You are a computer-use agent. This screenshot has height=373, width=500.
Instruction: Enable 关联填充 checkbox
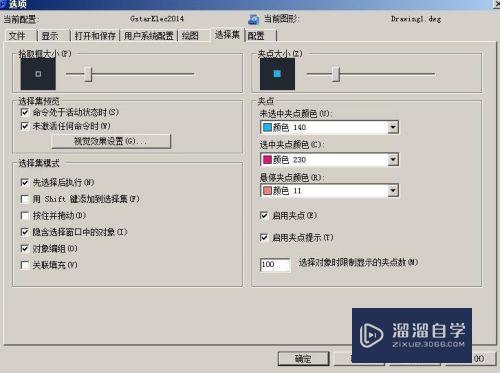click(25, 265)
